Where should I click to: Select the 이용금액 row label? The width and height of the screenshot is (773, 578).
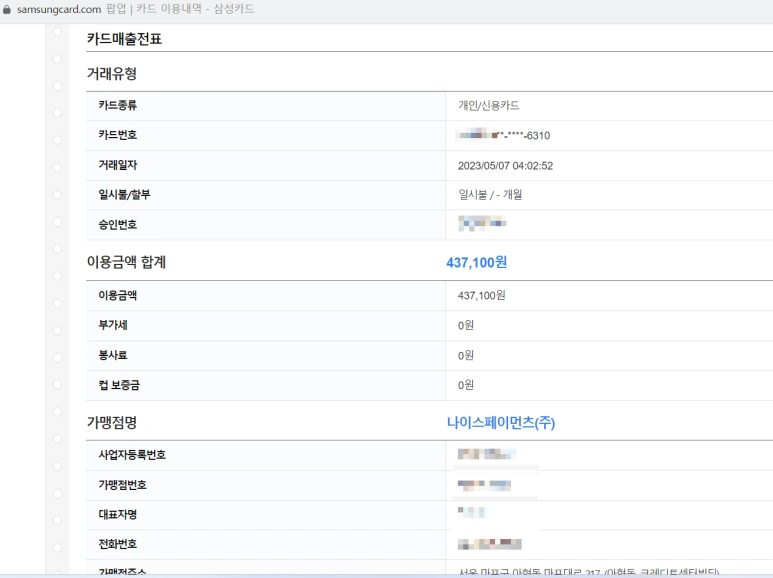(118, 295)
